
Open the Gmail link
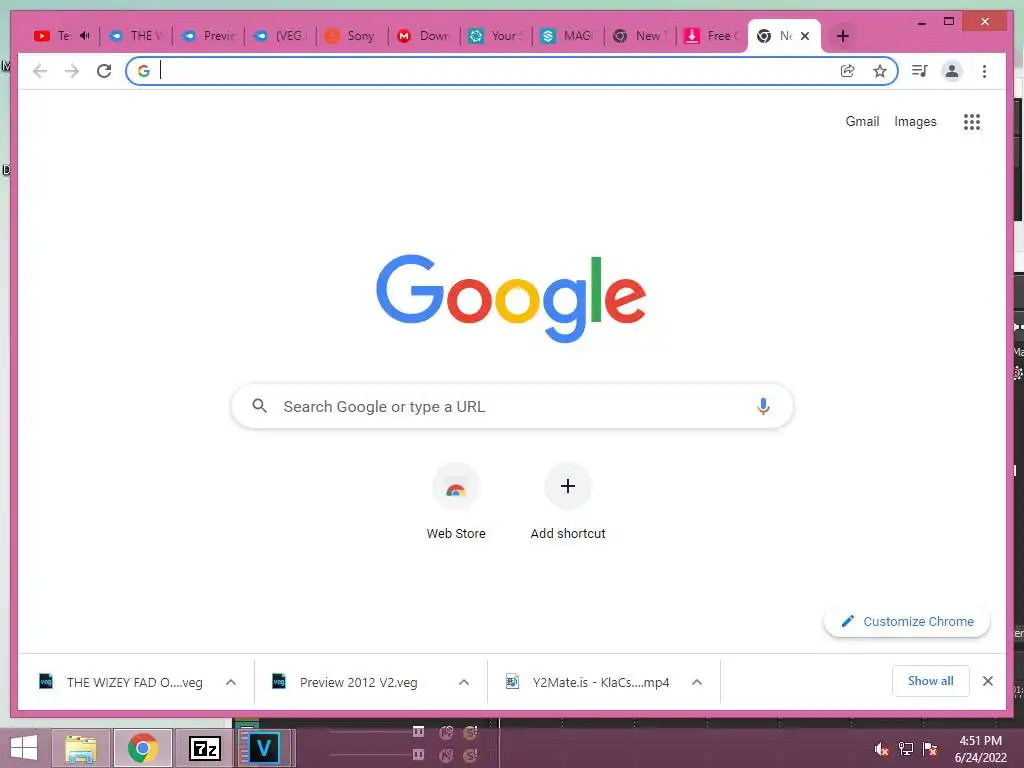pos(862,121)
